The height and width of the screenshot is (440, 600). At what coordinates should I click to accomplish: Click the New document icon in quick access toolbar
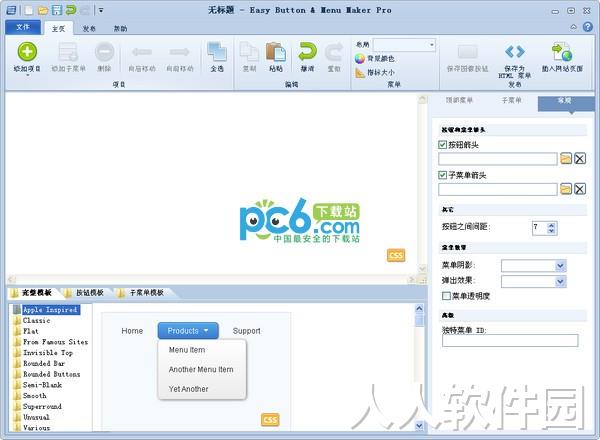[x=28, y=10]
